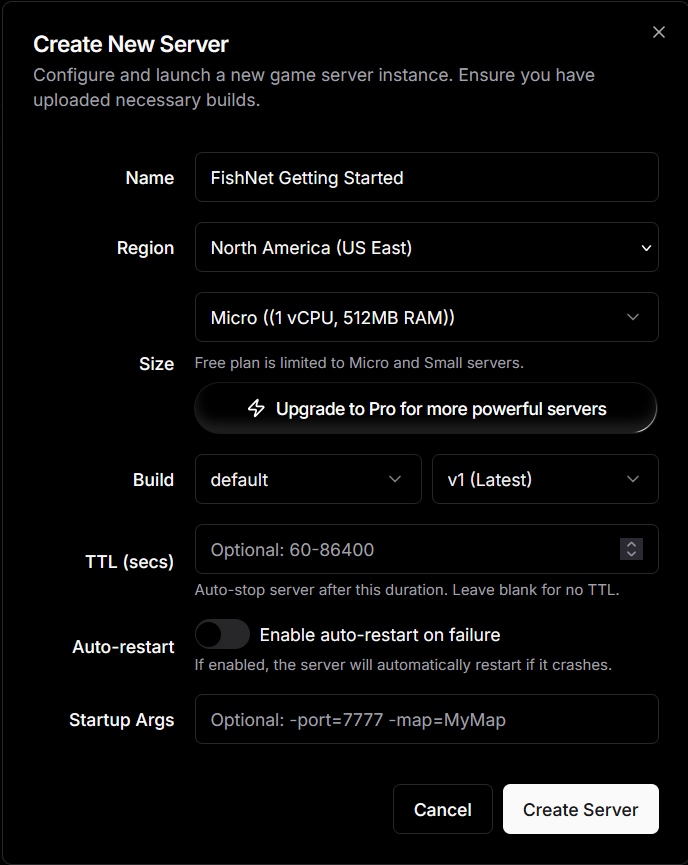The image size is (688, 865).
Task: Click the lightning bolt upgrade icon
Action: point(256,408)
